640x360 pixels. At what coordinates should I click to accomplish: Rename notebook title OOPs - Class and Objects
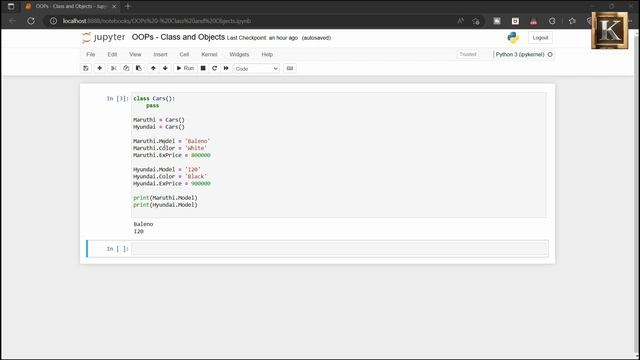[x=178, y=37]
